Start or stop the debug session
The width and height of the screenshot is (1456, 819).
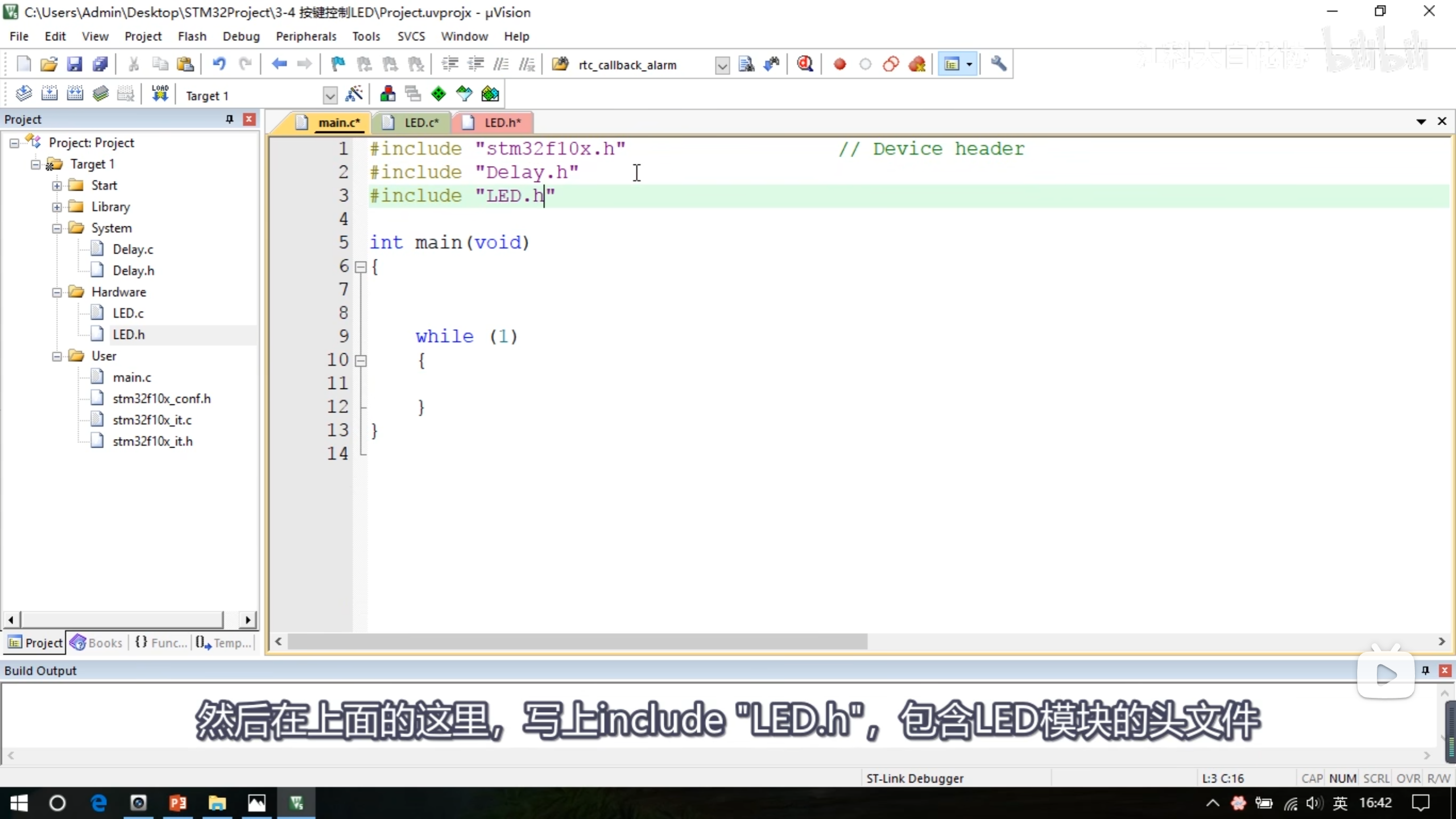(805, 64)
